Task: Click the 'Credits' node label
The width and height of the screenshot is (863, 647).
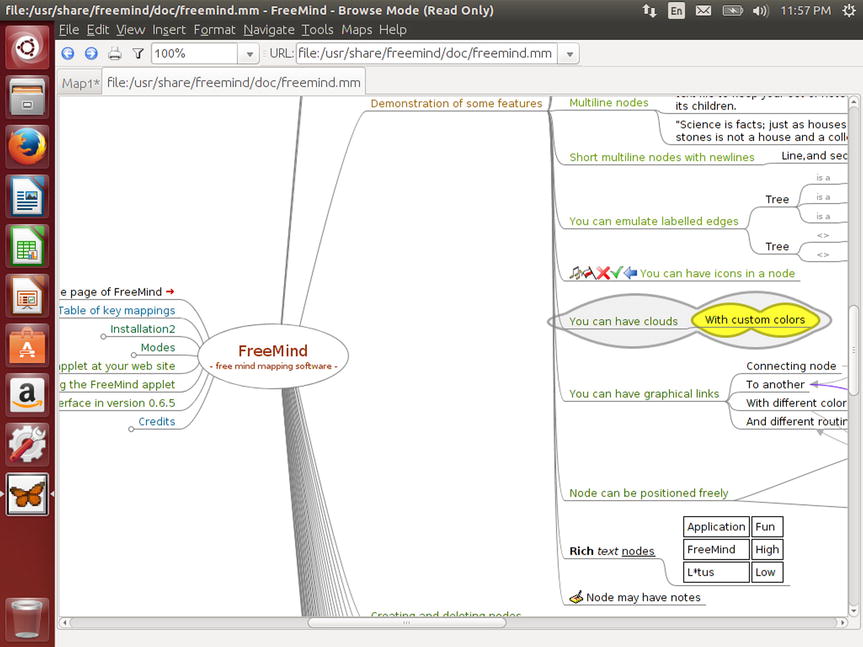Action: 157,421
